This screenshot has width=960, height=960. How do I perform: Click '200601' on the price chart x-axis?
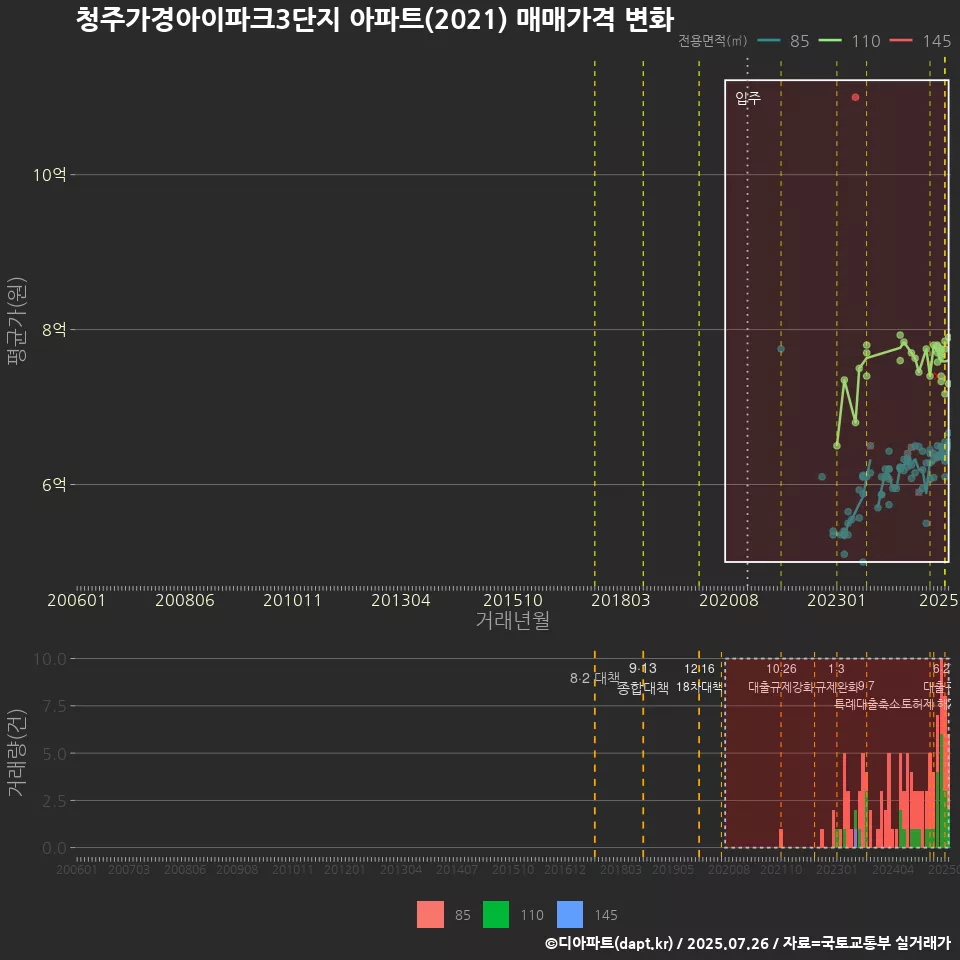77,600
